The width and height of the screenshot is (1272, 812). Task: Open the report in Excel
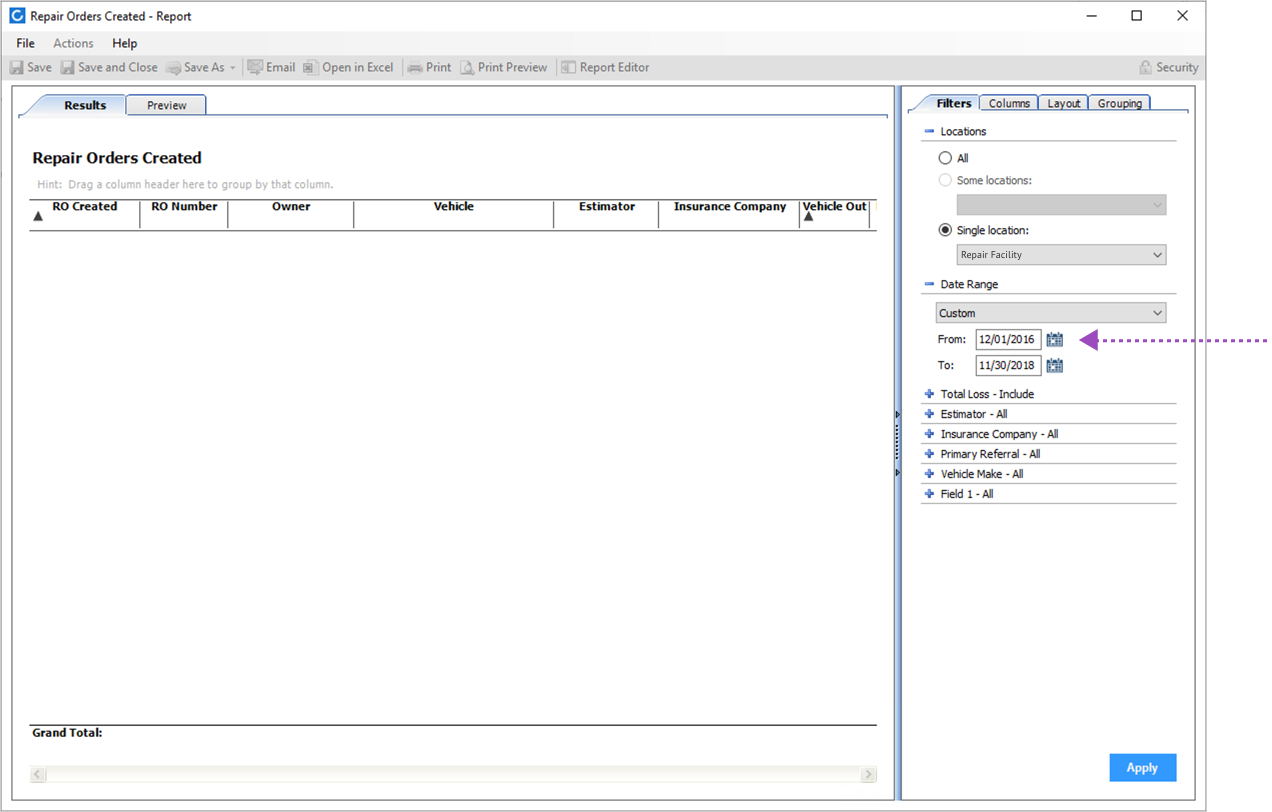(349, 67)
